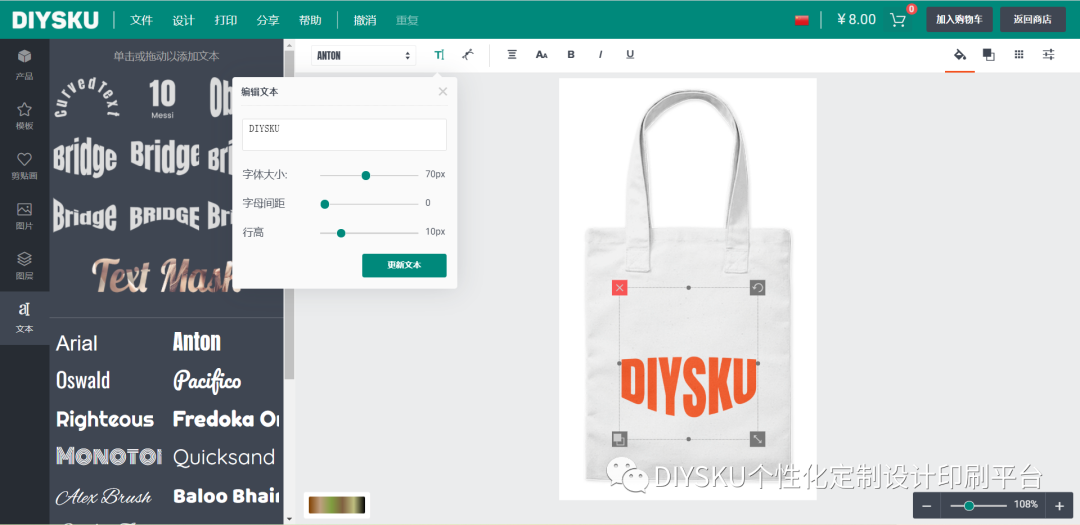Image resolution: width=1080 pixels, height=525 pixels.
Task: Open the 设计 design menu
Action: 183,20
